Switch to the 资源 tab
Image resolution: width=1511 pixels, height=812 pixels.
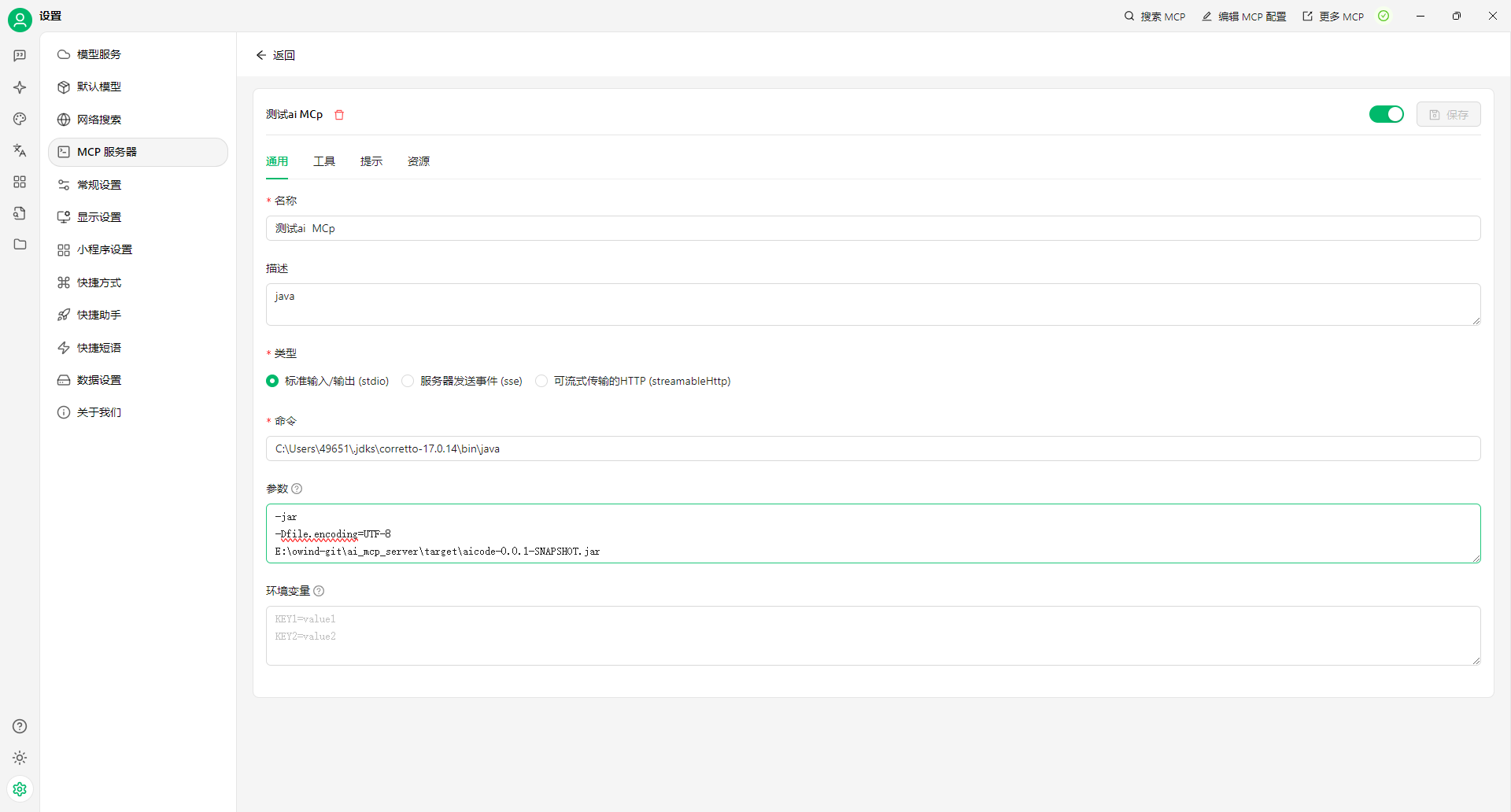[x=419, y=161]
